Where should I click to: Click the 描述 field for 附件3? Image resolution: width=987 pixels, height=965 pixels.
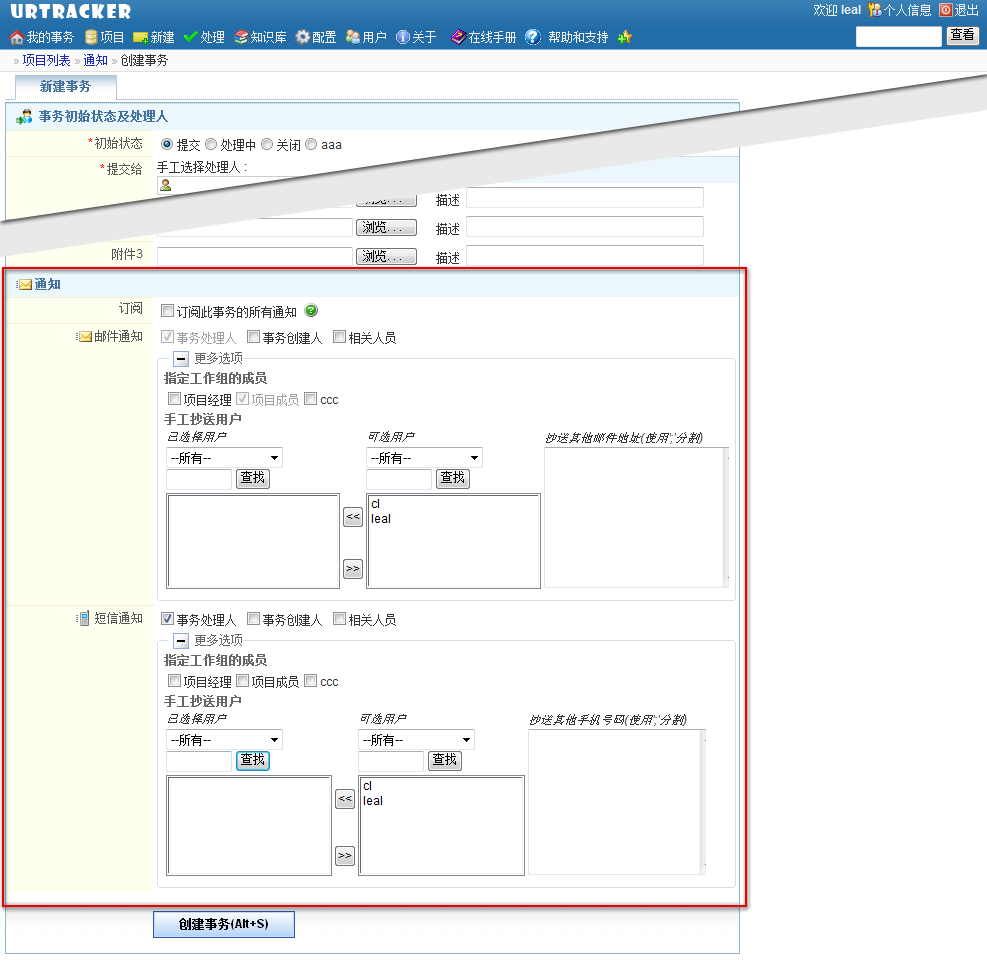pyautogui.click(x=585, y=256)
